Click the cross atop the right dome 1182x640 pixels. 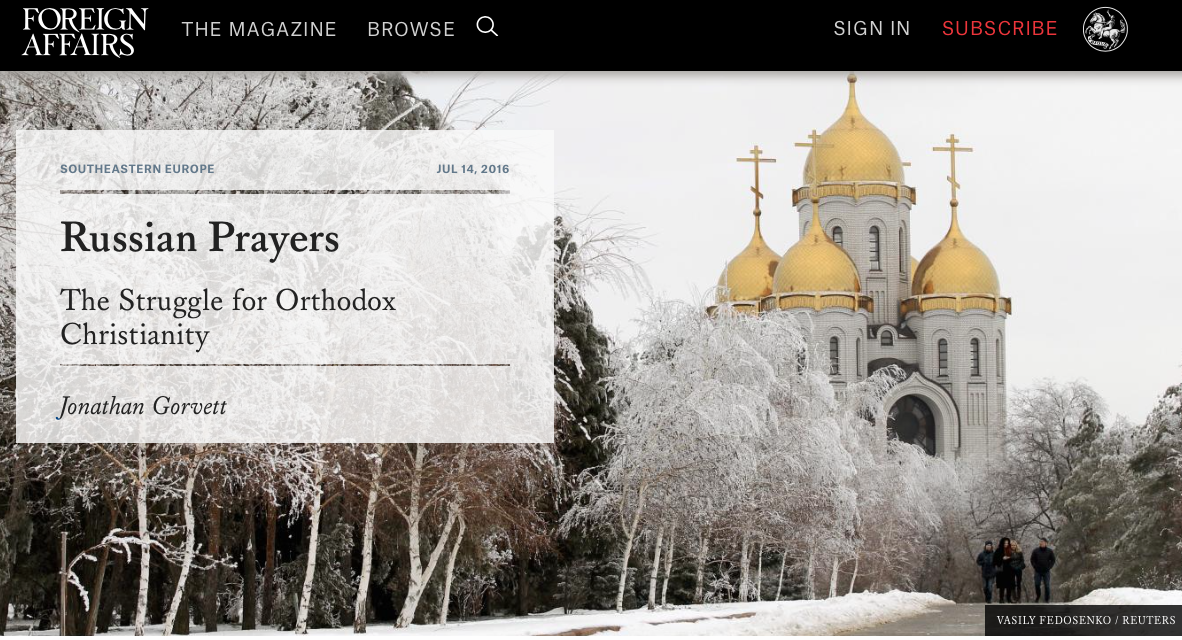[953, 166]
